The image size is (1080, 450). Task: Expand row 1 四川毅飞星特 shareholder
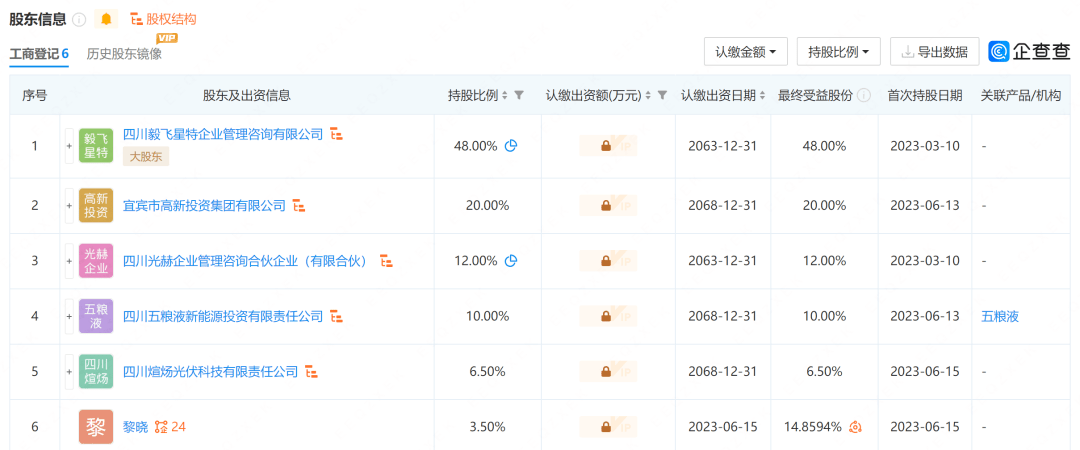pos(69,146)
